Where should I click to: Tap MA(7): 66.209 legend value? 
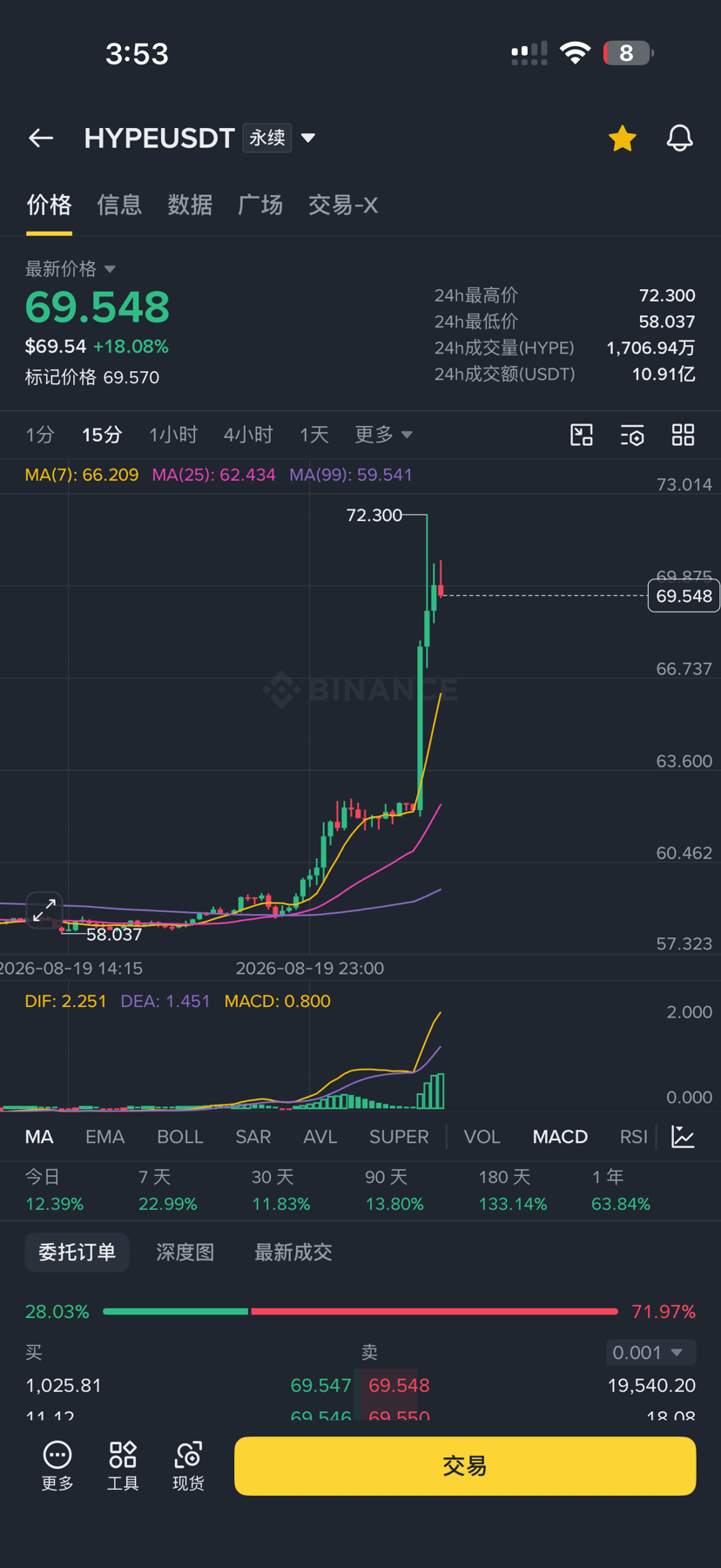pyautogui.click(x=82, y=475)
